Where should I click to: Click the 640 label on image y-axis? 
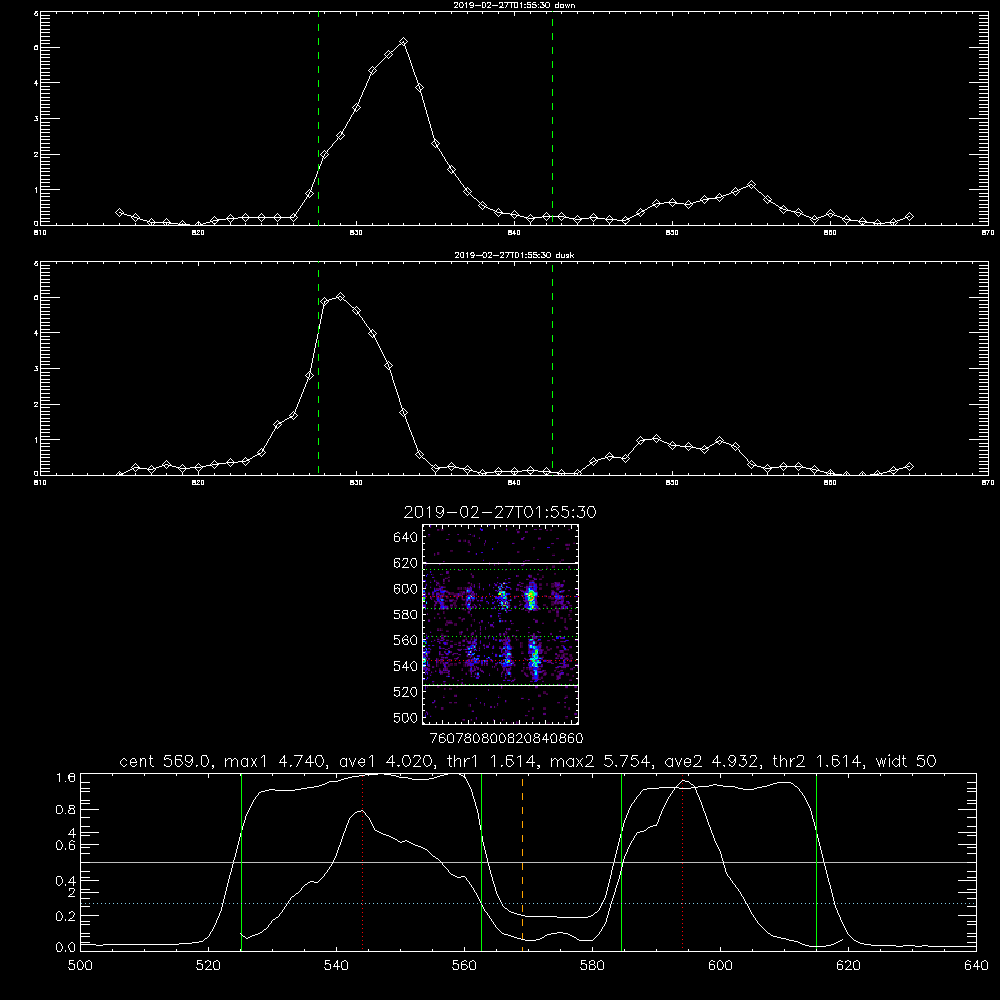[406, 537]
